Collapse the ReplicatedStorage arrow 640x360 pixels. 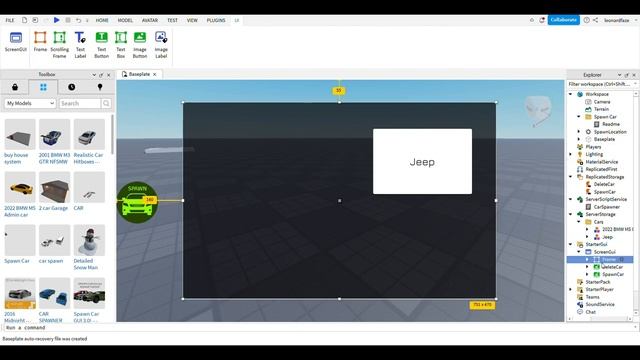(571, 177)
